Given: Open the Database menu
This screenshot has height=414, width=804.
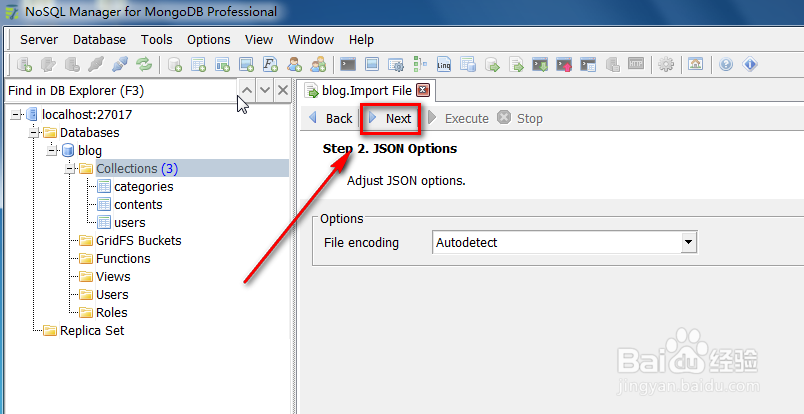Looking at the screenshot, I should pos(99,40).
